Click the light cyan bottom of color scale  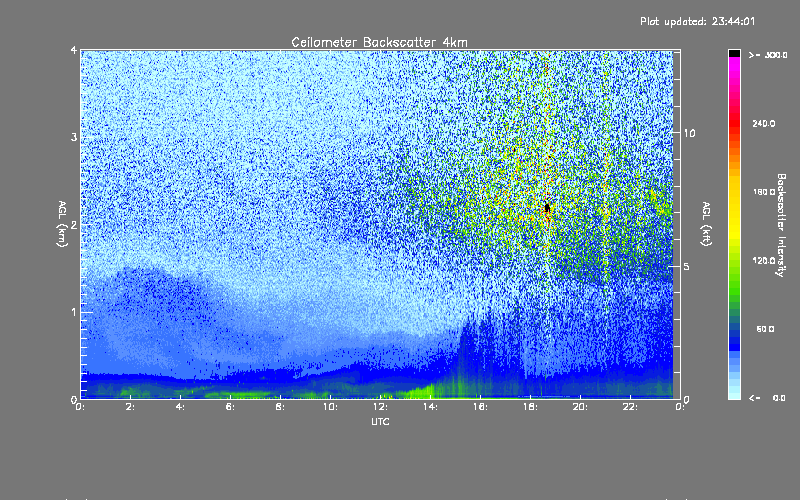734,392
